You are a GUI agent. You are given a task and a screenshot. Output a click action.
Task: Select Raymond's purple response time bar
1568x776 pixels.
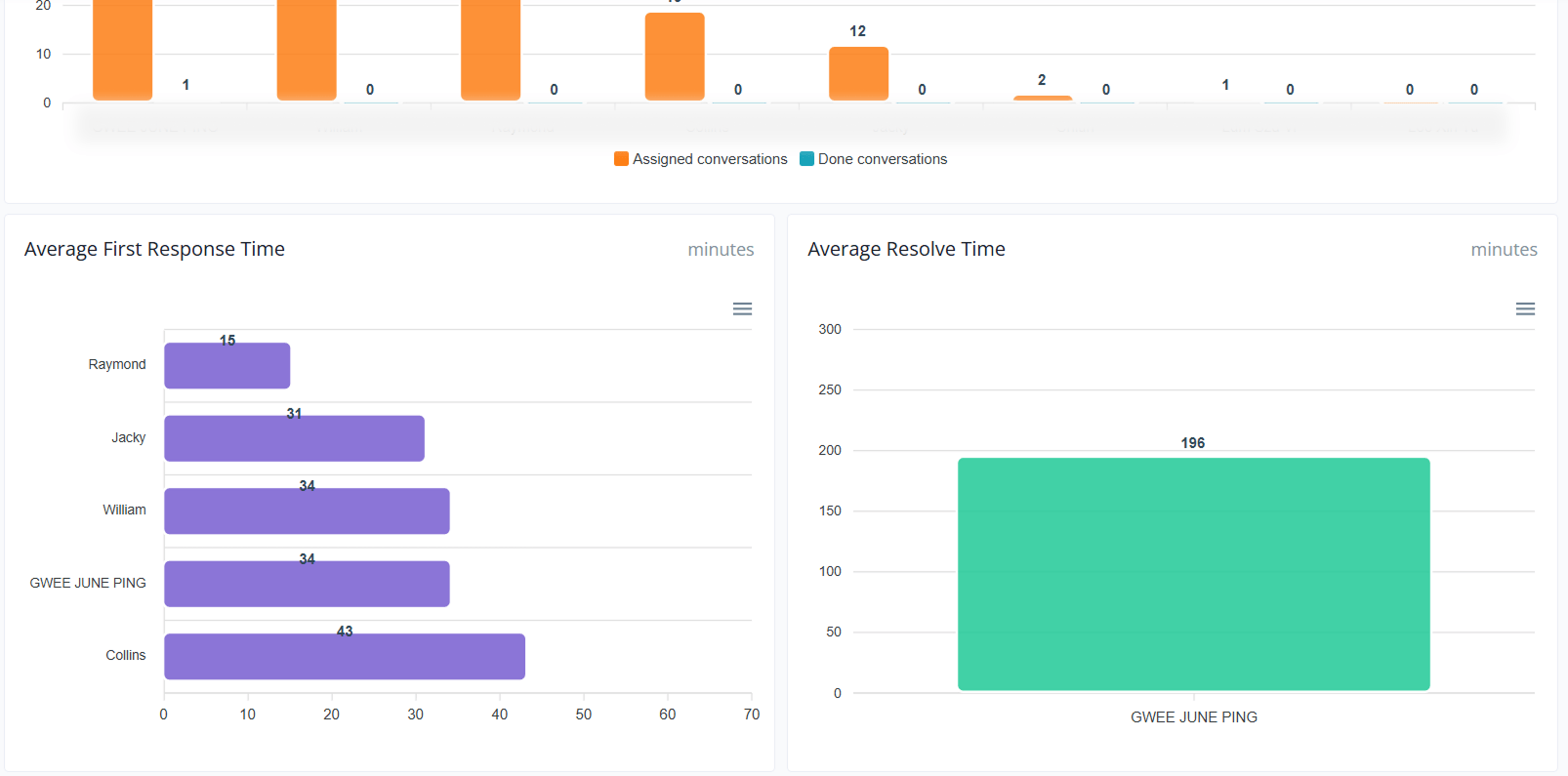pyautogui.click(x=227, y=366)
